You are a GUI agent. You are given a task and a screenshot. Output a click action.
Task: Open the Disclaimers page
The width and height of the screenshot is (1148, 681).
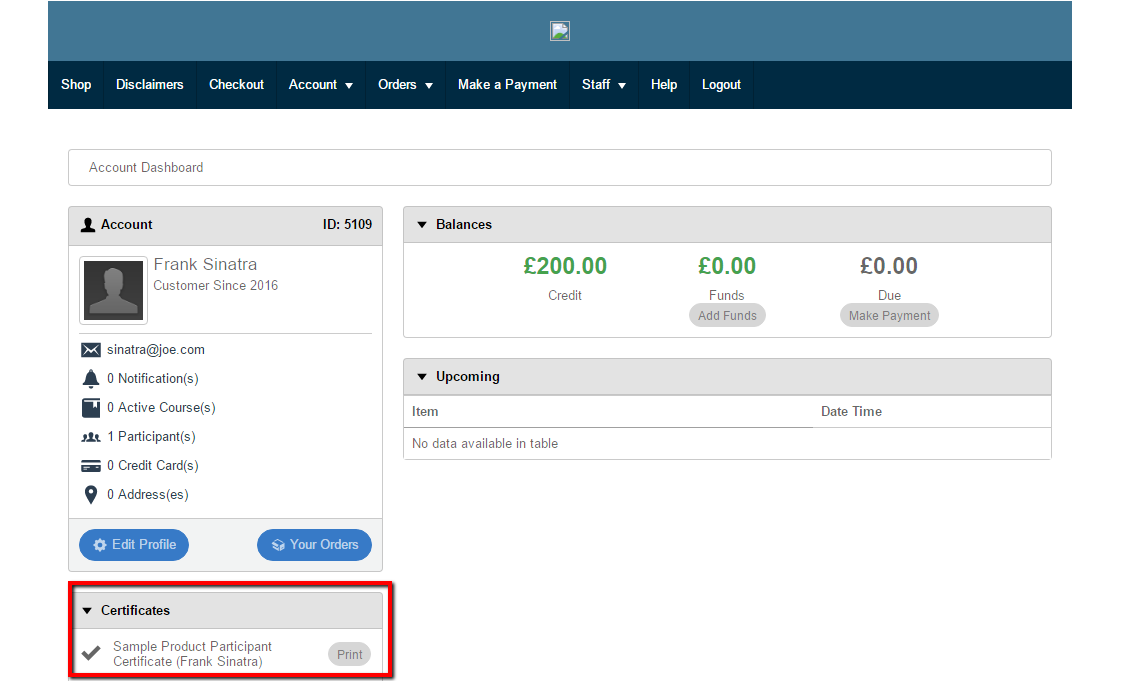click(x=149, y=85)
